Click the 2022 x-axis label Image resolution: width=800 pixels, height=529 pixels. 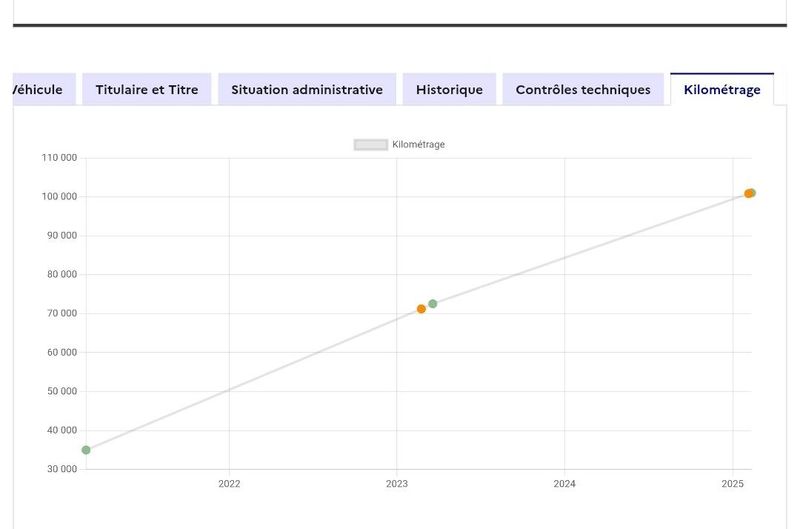229,484
